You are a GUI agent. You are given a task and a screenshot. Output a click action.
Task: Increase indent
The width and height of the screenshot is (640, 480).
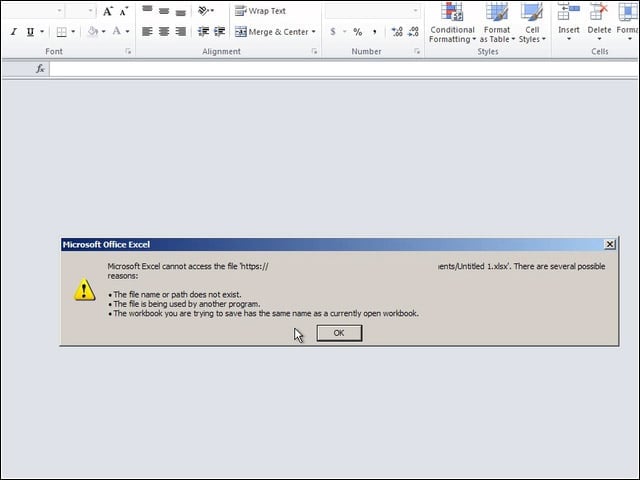point(220,32)
